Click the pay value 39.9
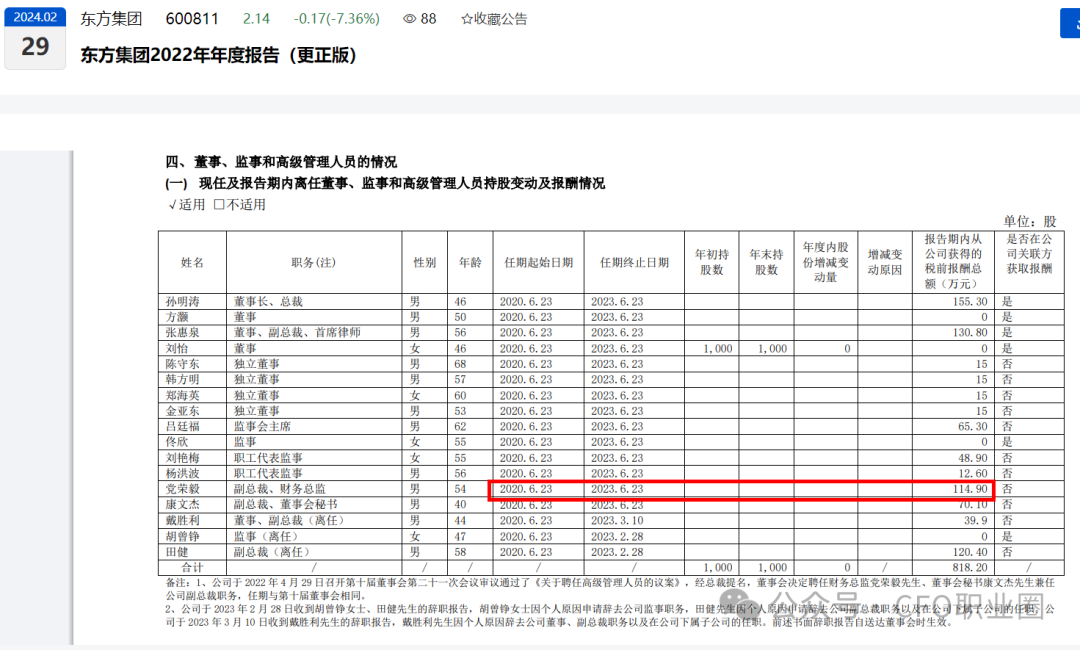Screen dimensions: 1080x650 (975, 521)
